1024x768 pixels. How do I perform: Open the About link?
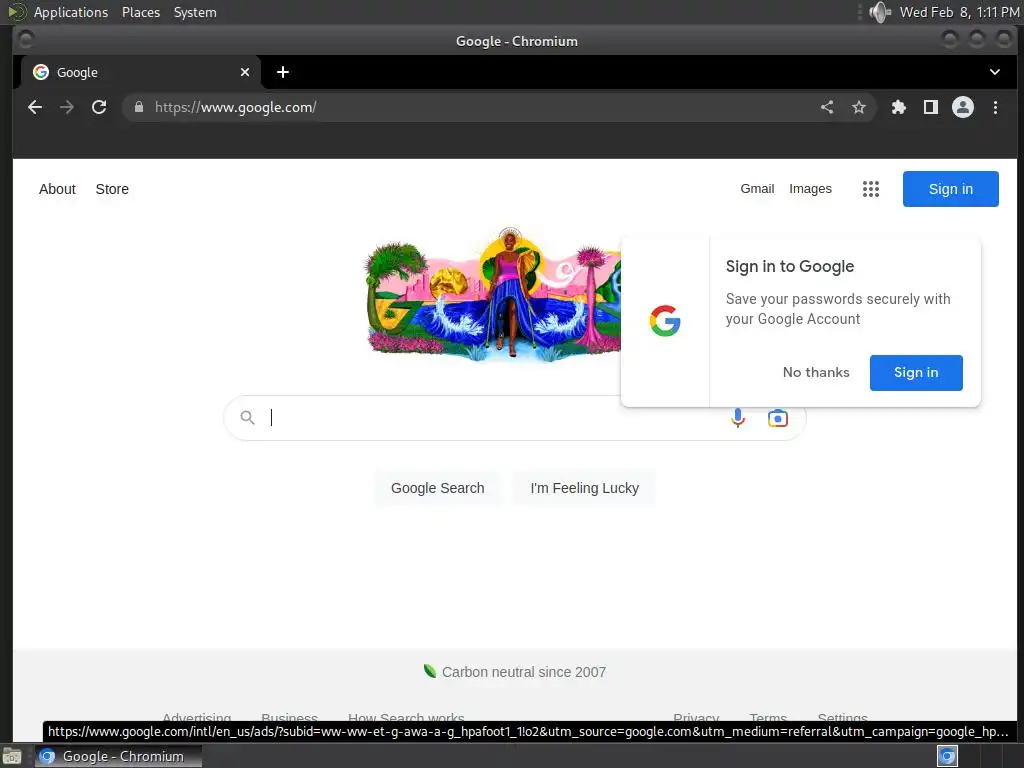(57, 189)
